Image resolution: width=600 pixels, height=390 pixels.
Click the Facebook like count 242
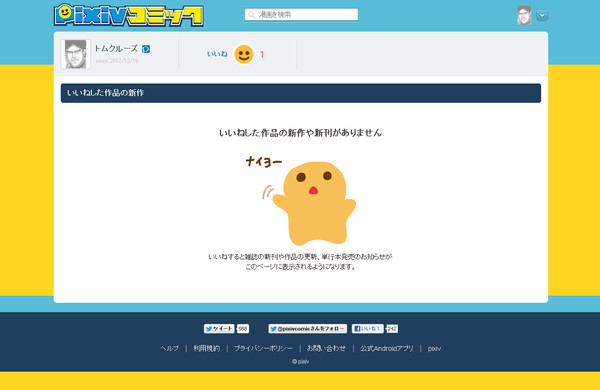pos(392,329)
